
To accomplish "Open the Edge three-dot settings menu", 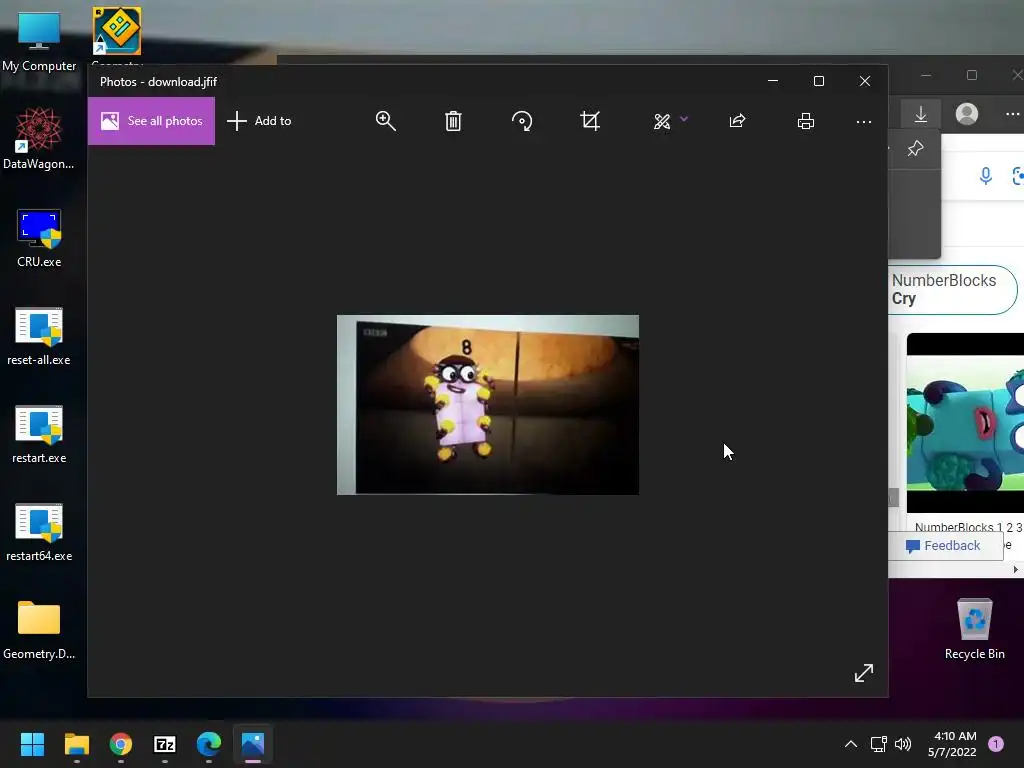I will pos(1013,114).
